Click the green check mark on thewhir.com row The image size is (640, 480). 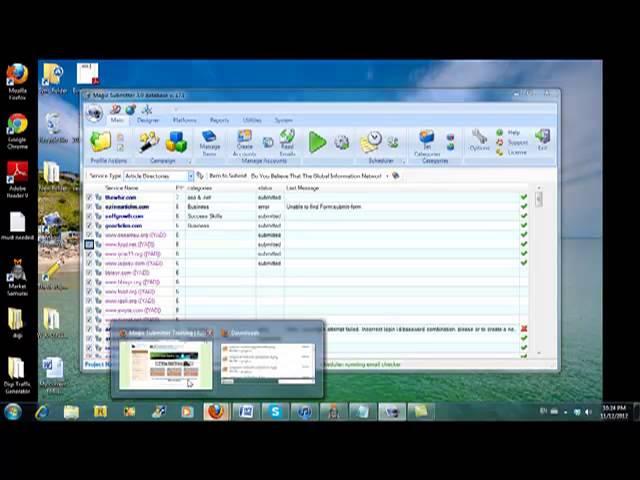(x=524, y=197)
